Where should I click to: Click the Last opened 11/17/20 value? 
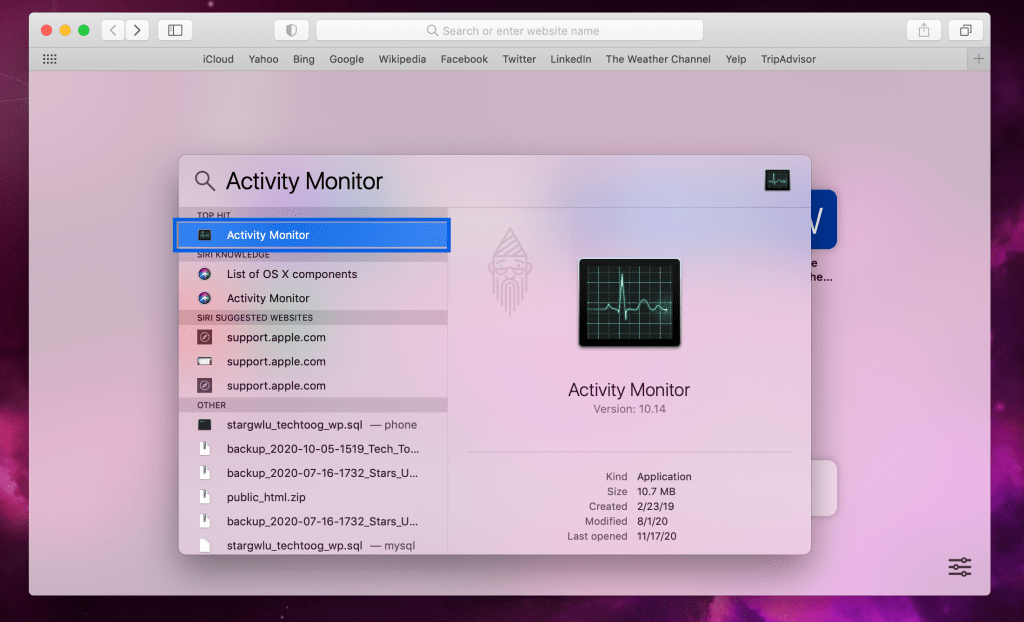coord(657,536)
